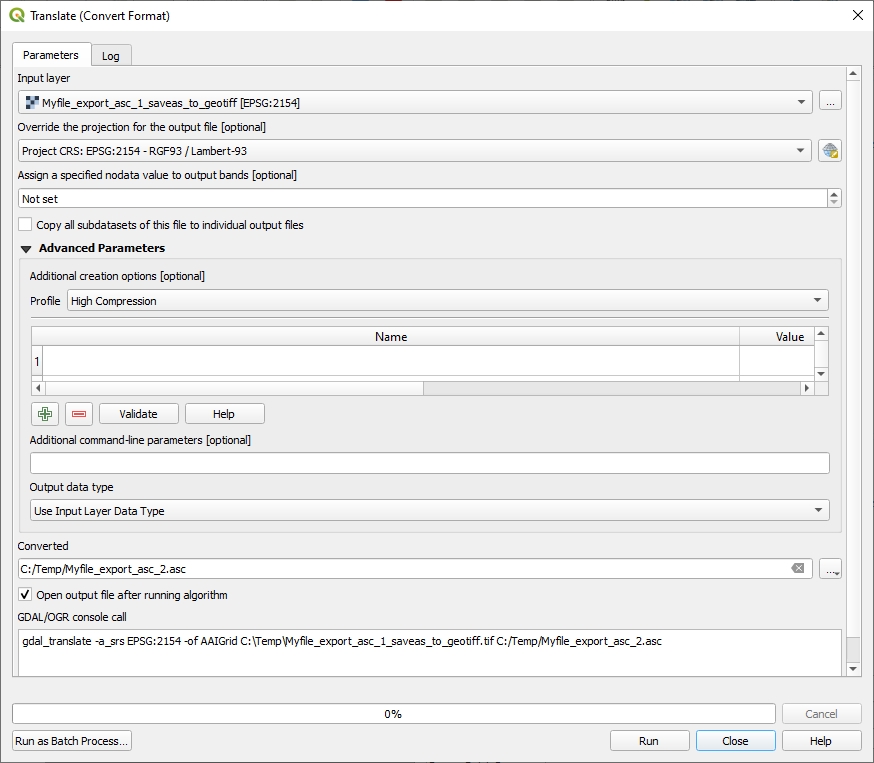The height and width of the screenshot is (763, 874).
Task: Click the nodata value Not set field
Action: pyautogui.click(x=423, y=198)
